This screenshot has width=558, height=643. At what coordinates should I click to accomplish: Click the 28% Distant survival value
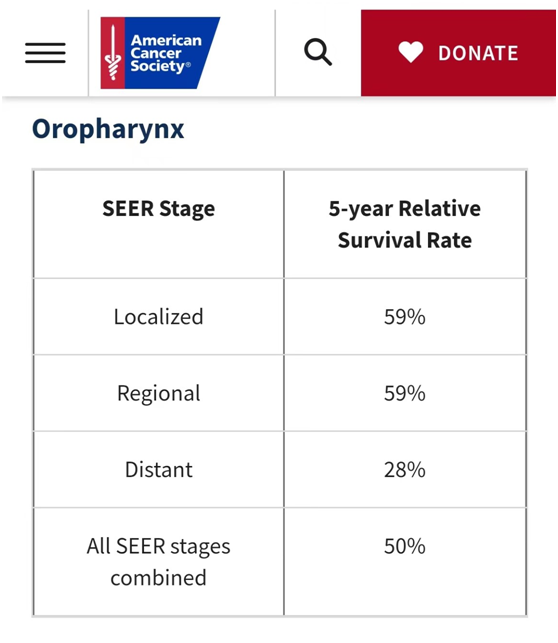coord(405,470)
